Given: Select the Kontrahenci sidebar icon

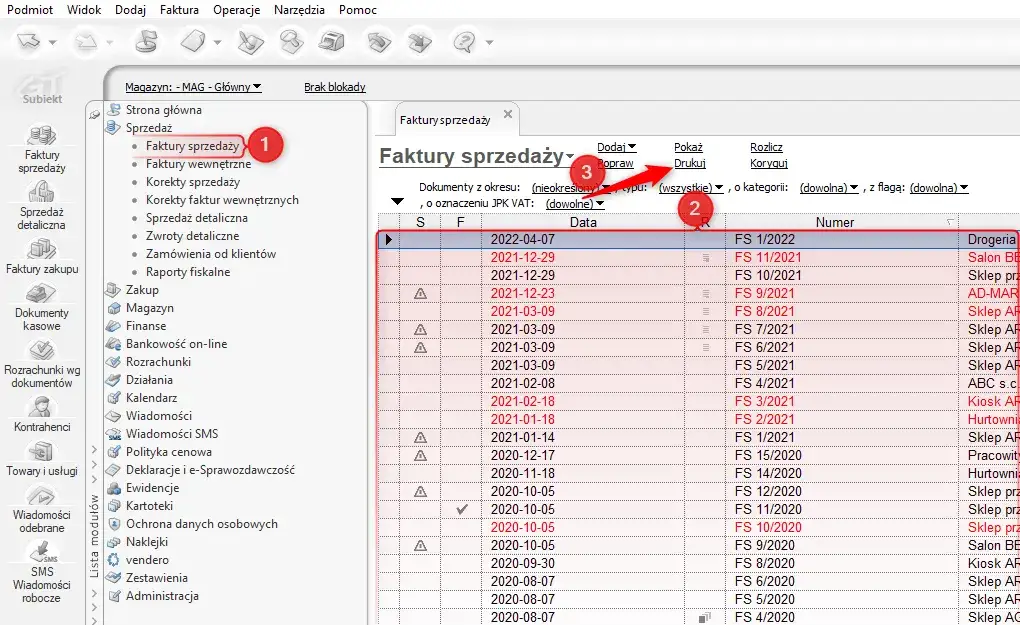Looking at the screenshot, I should (x=41, y=406).
